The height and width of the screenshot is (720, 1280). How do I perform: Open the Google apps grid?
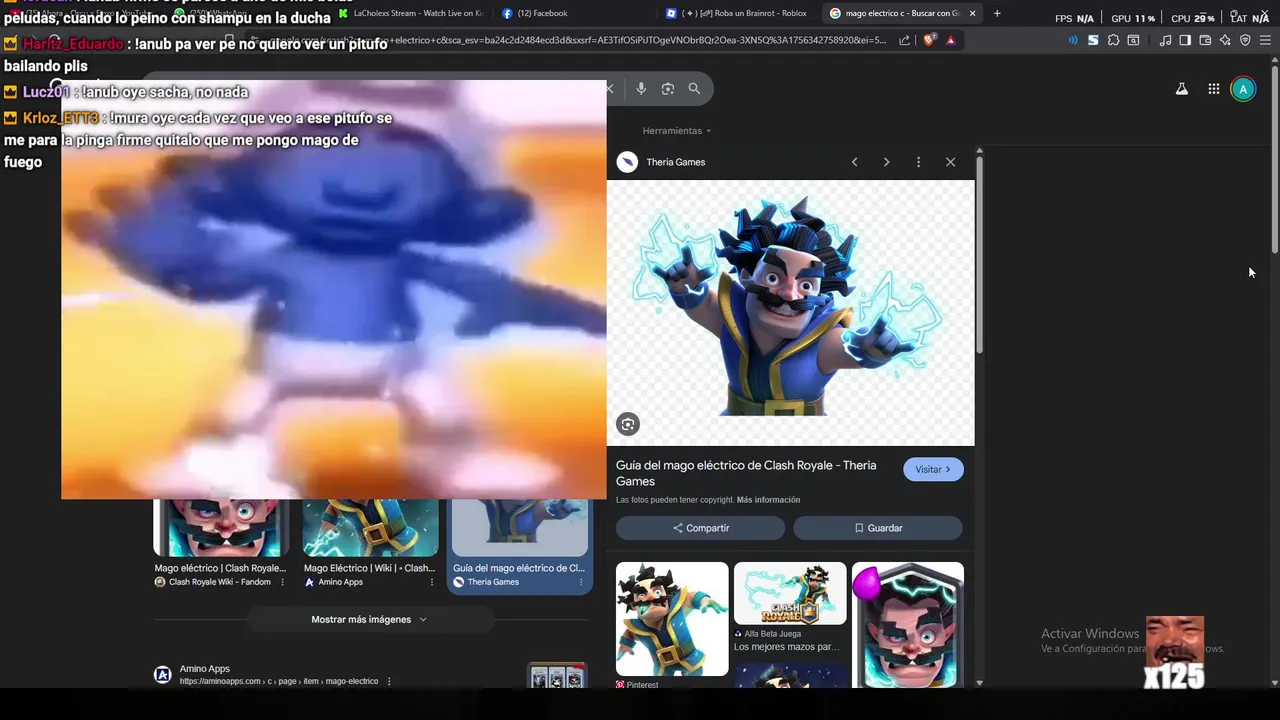tap(1213, 89)
